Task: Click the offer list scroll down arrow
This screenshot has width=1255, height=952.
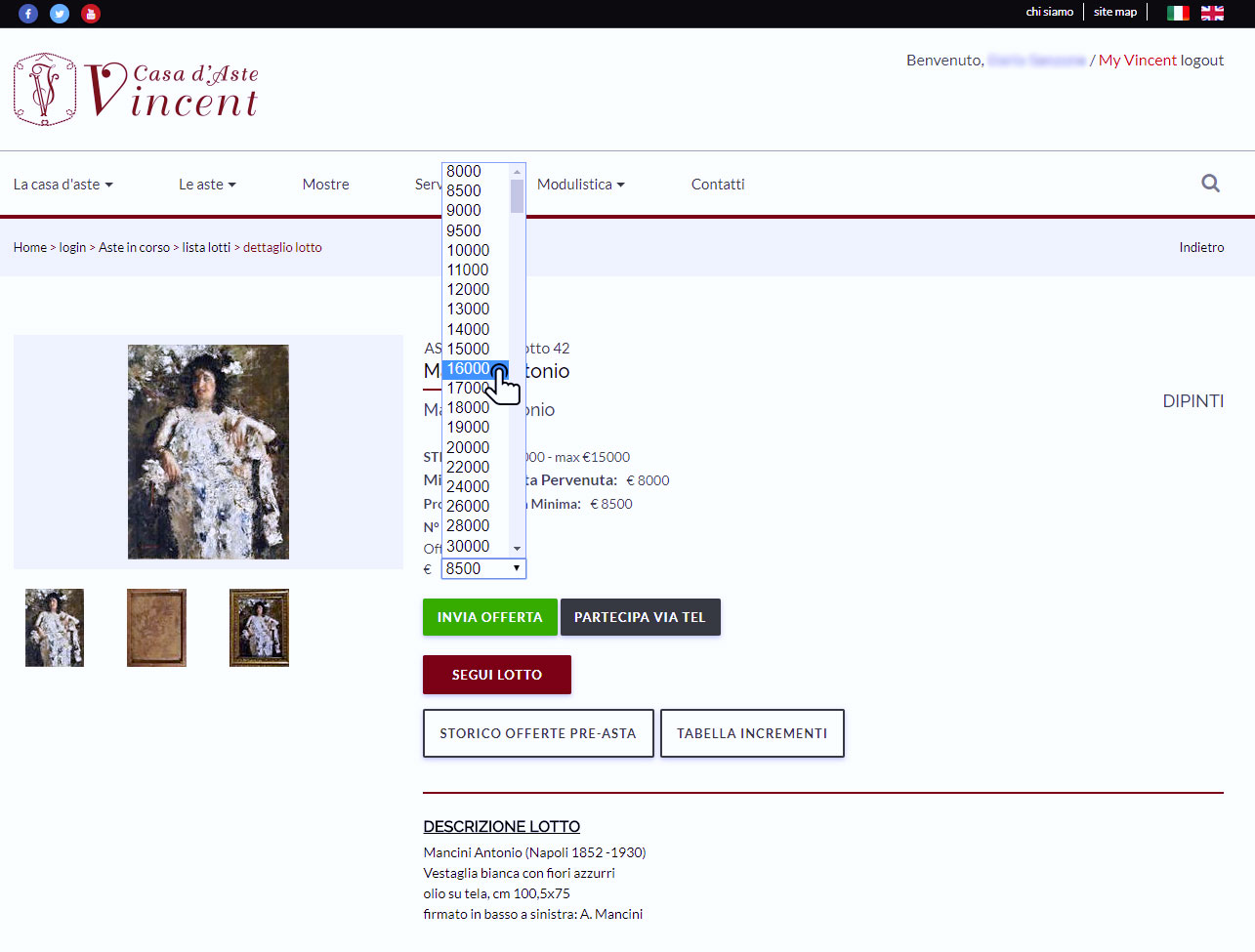Action: 517,549
